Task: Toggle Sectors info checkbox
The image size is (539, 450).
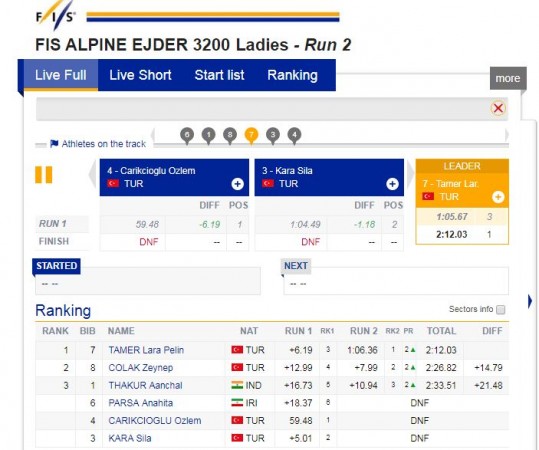Action: (500, 309)
